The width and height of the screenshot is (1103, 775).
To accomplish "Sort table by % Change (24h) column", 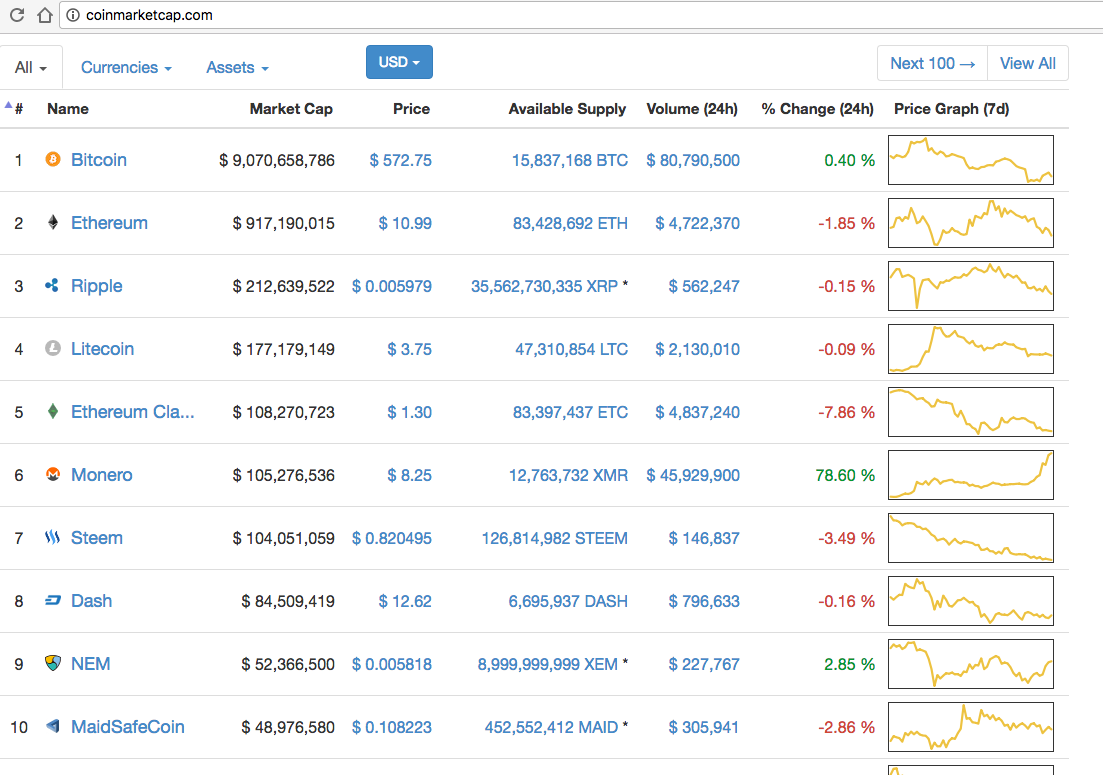I will (817, 109).
